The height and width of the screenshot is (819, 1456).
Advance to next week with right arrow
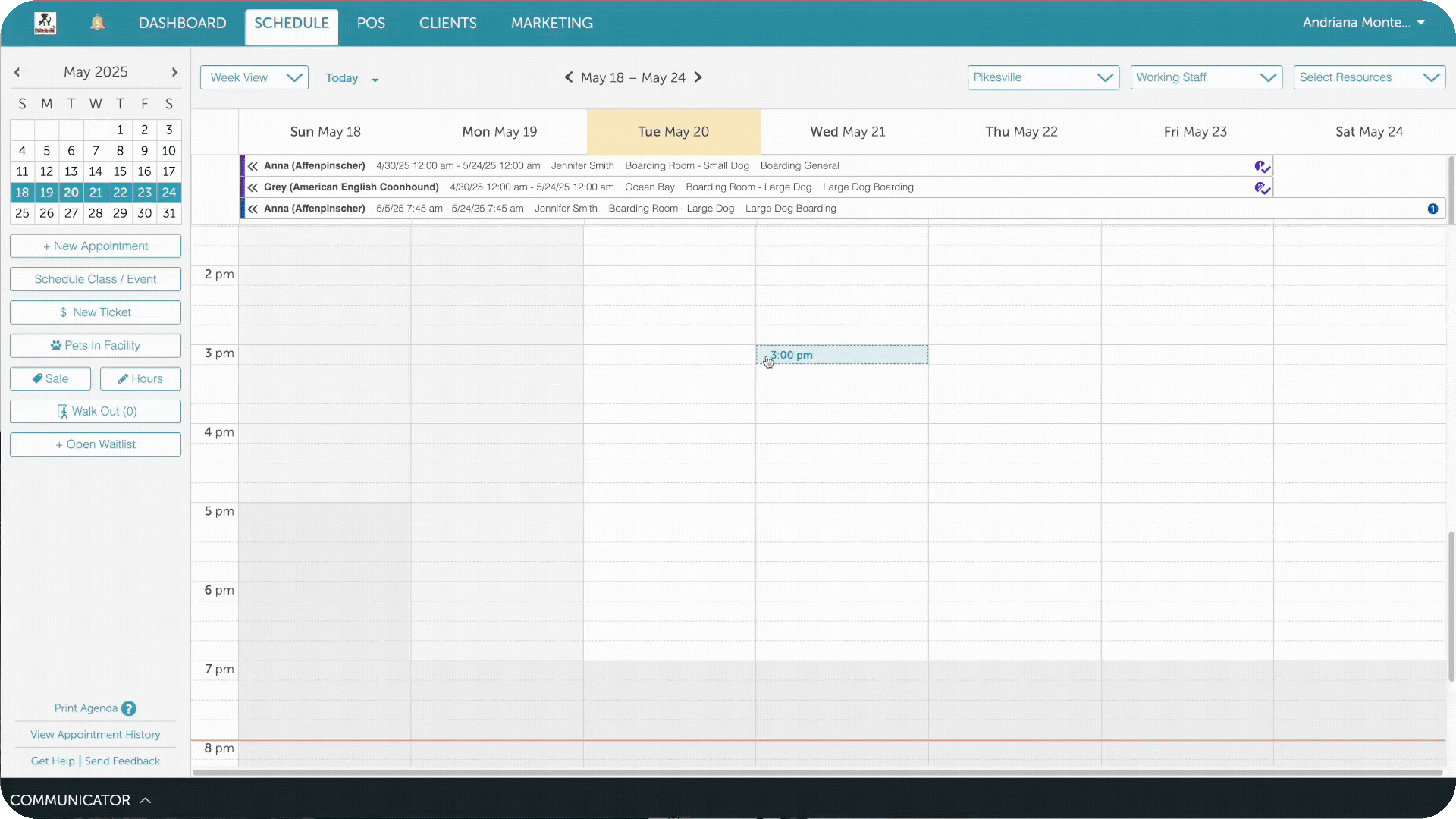tap(698, 77)
